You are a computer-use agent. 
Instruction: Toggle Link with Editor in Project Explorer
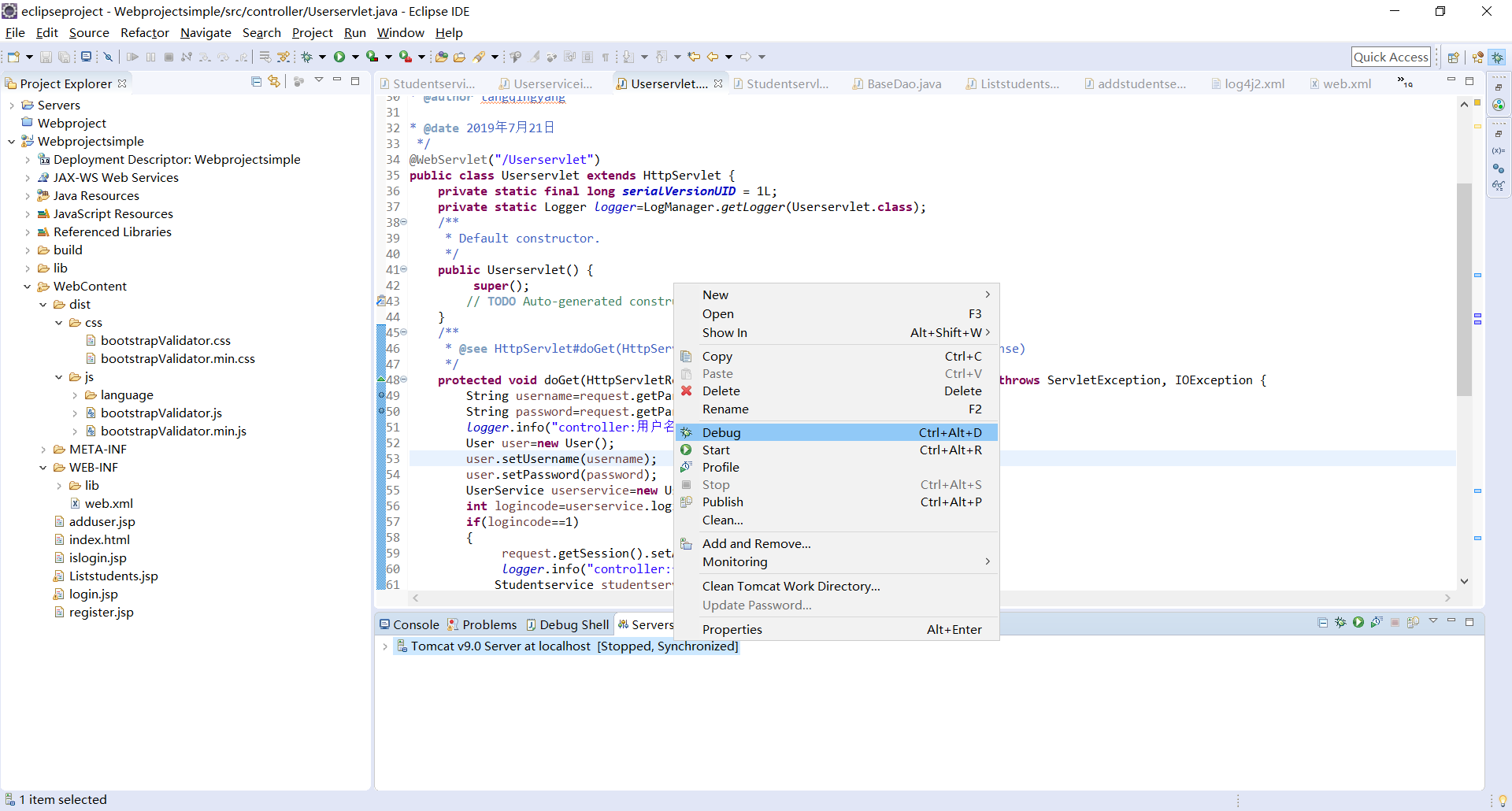point(274,82)
